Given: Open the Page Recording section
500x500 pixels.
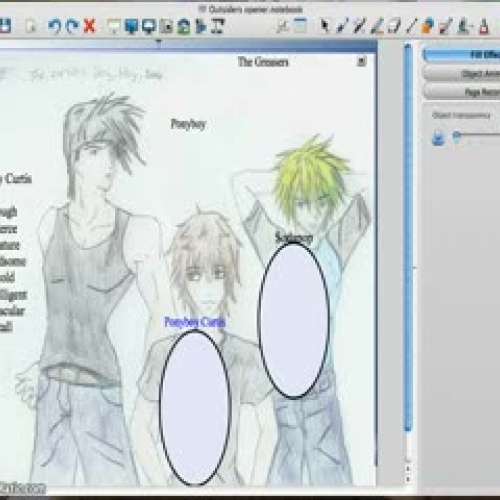Looking at the screenshot, I should (462, 92).
